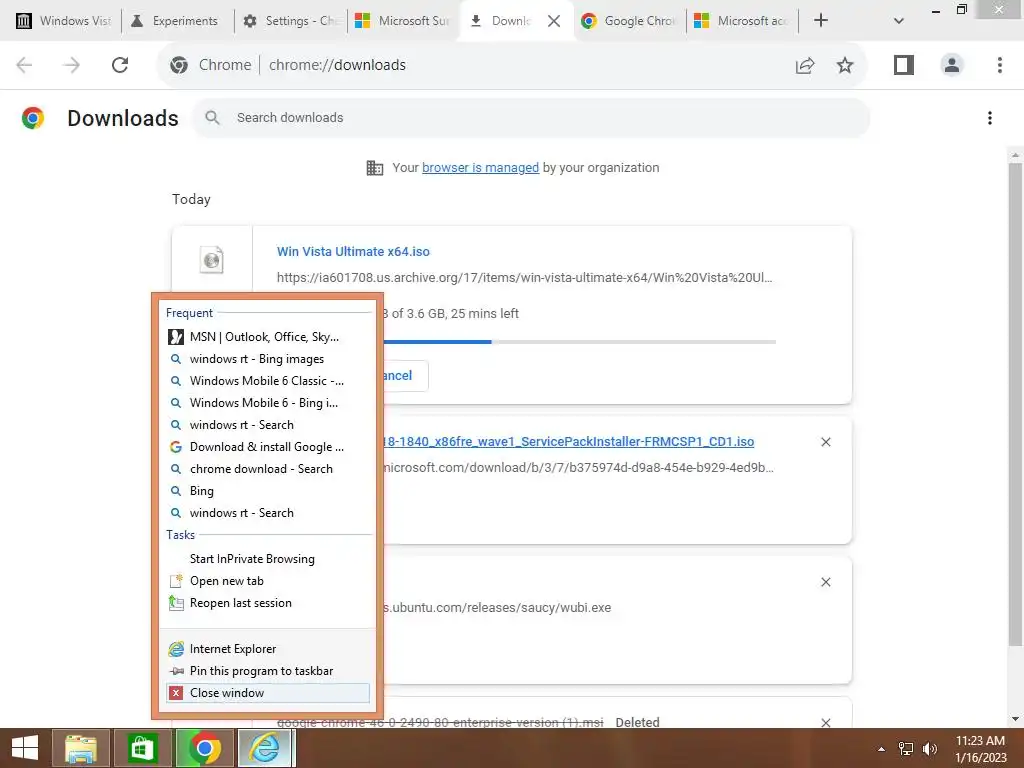Open File Explorer from taskbar
The width and height of the screenshot is (1024, 768).
point(81,748)
